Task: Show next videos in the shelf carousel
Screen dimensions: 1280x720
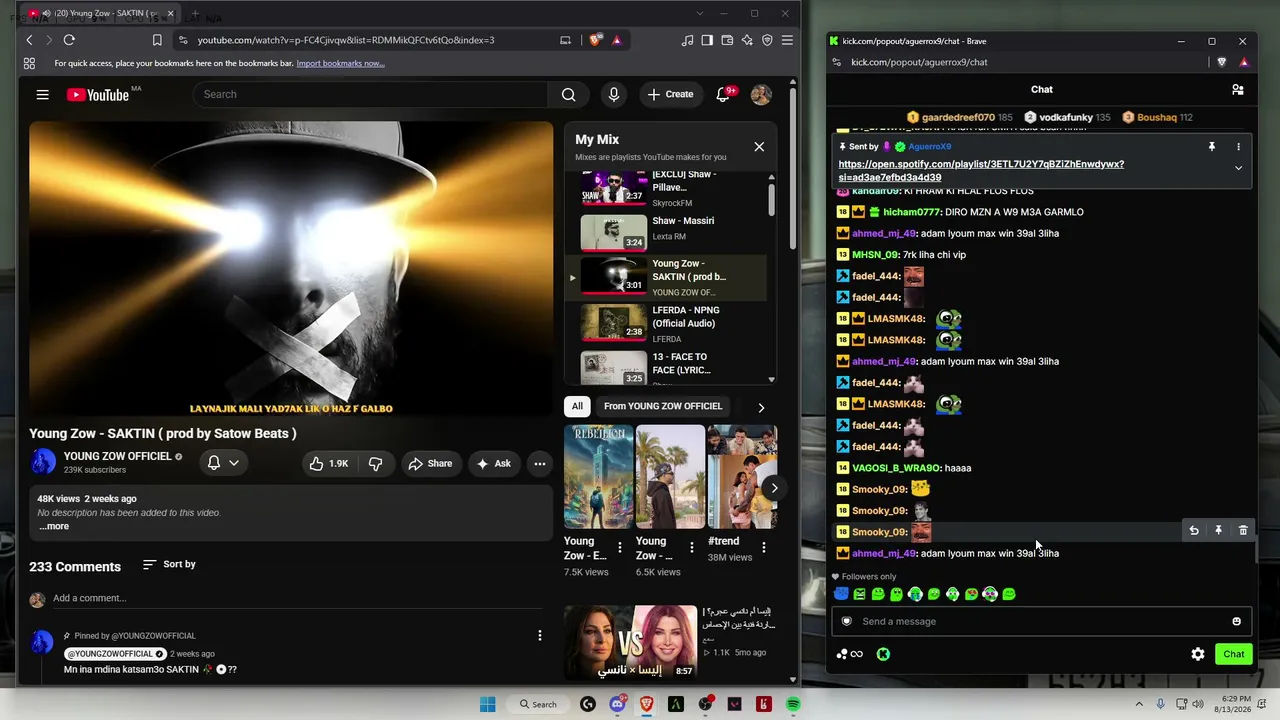Action: pyautogui.click(x=773, y=488)
